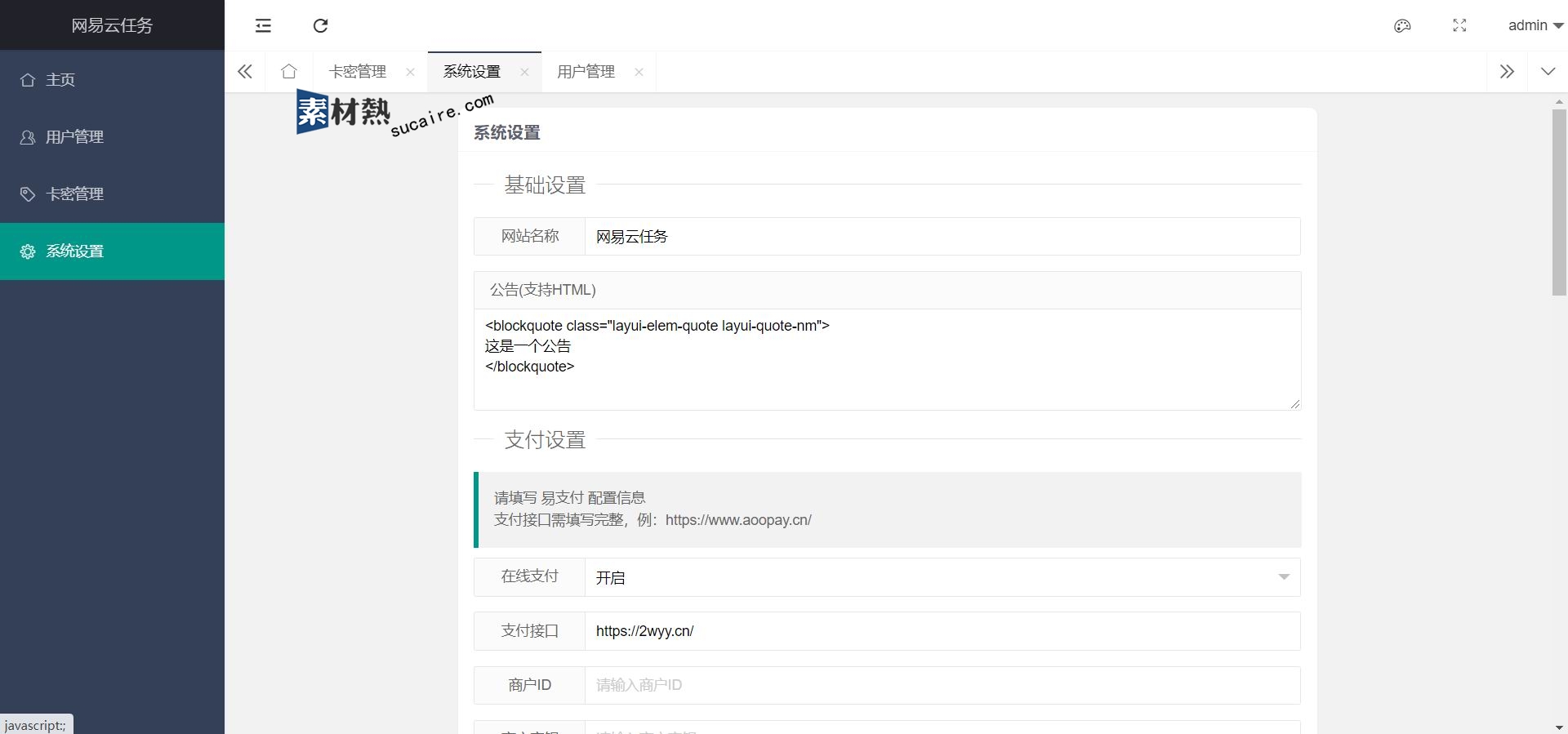Click the 公告 textarea resize handle
This screenshot has height=734, width=1568.
click(x=1295, y=404)
